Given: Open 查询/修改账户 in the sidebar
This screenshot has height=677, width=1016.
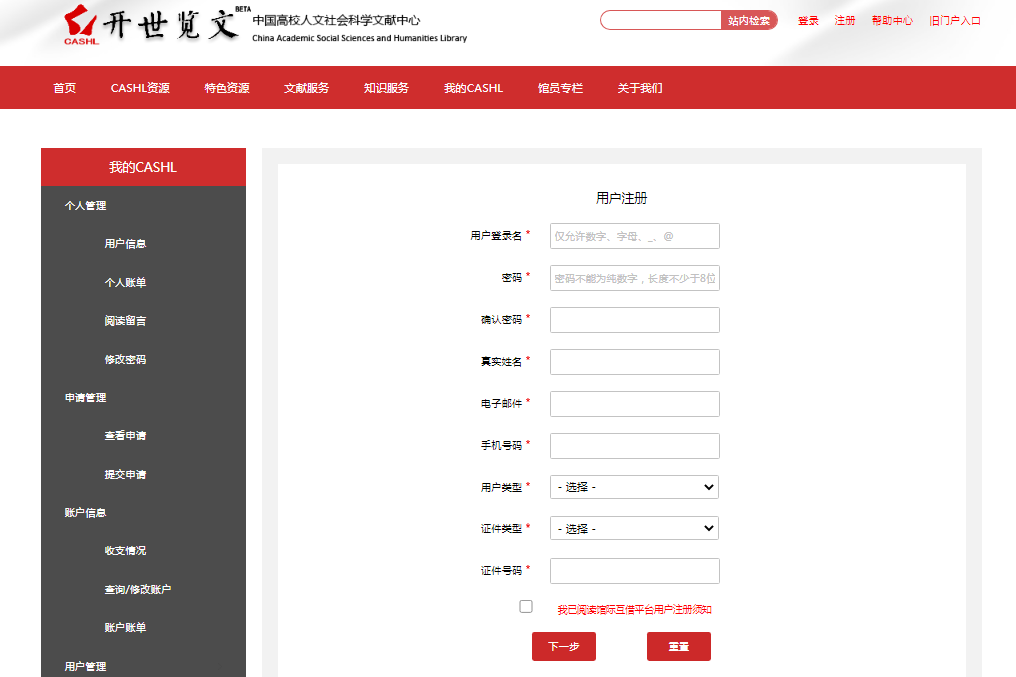Looking at the screenshot, I should click(x=138, y=590).
